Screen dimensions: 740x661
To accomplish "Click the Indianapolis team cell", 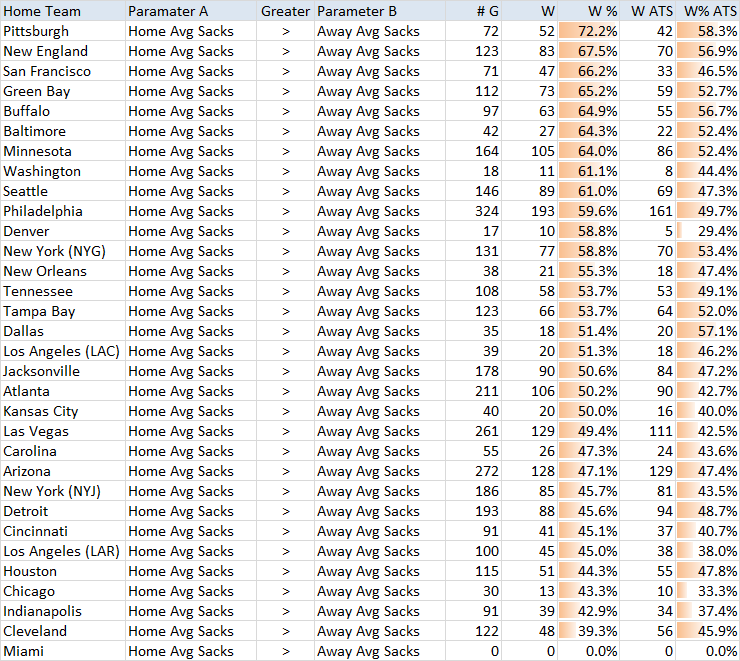I will coord(63,611).
